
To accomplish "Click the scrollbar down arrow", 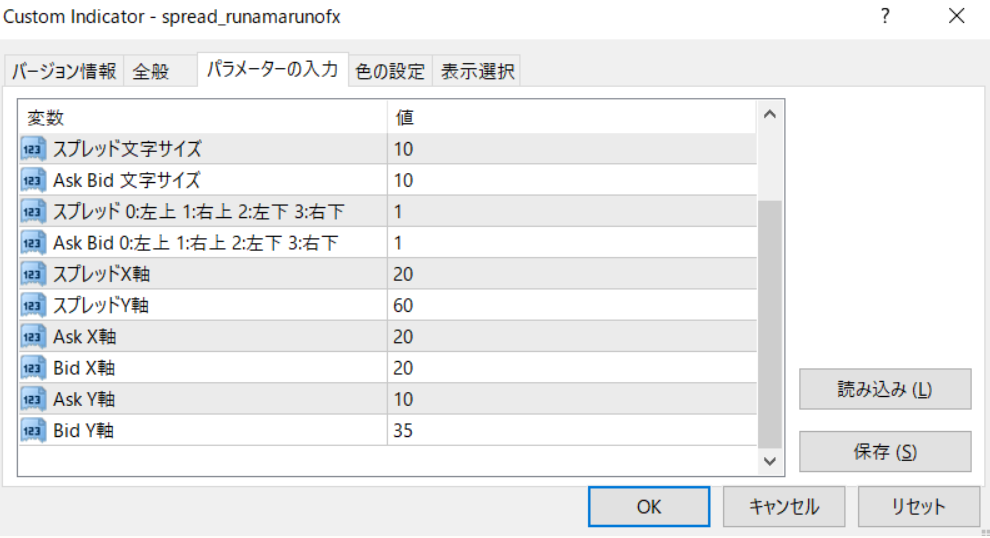I will click(769, 461).
